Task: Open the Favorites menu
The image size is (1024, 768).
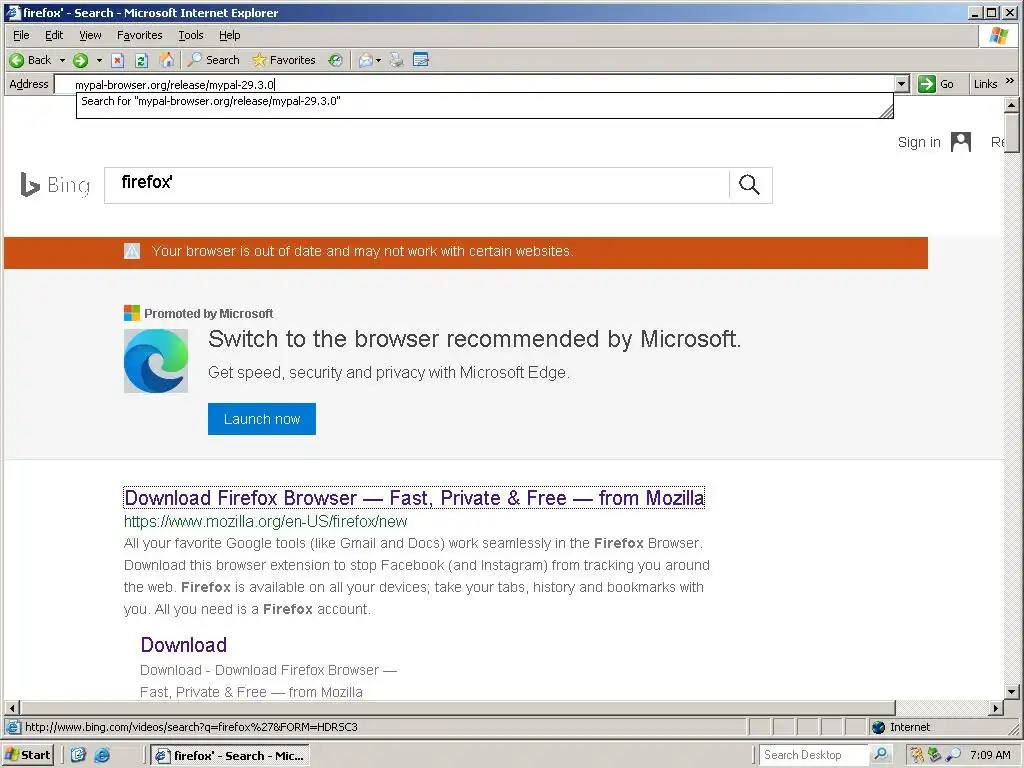Action: 139,35
